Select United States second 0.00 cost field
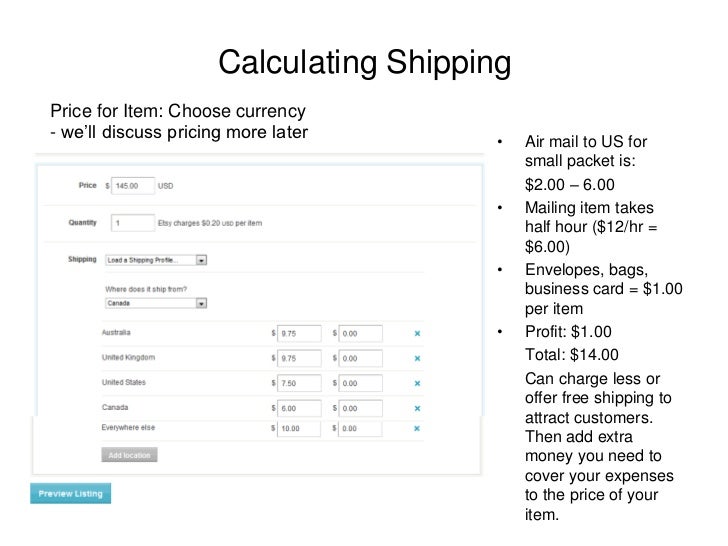 [x=362, y=383]
